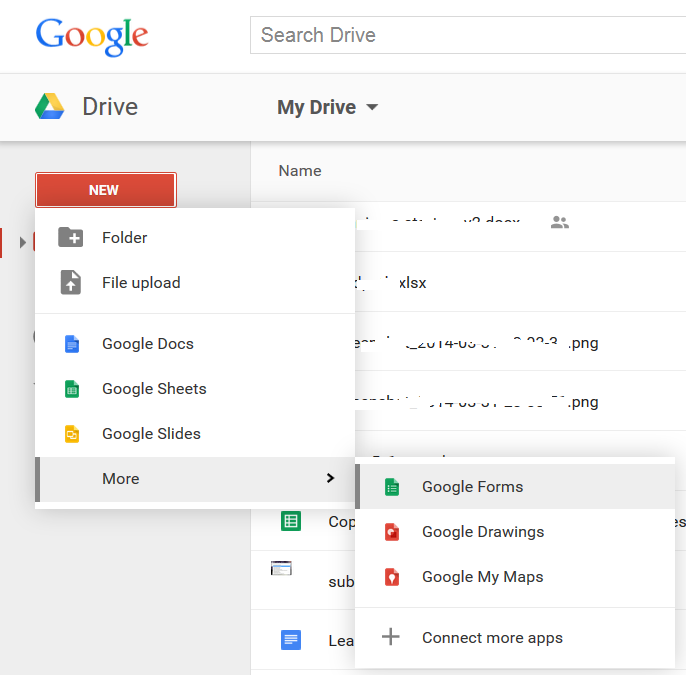Image resolution: width=686 pixels, height=675 pixels.
Task: Click the blue Google Docs icon
Action: 72,344
